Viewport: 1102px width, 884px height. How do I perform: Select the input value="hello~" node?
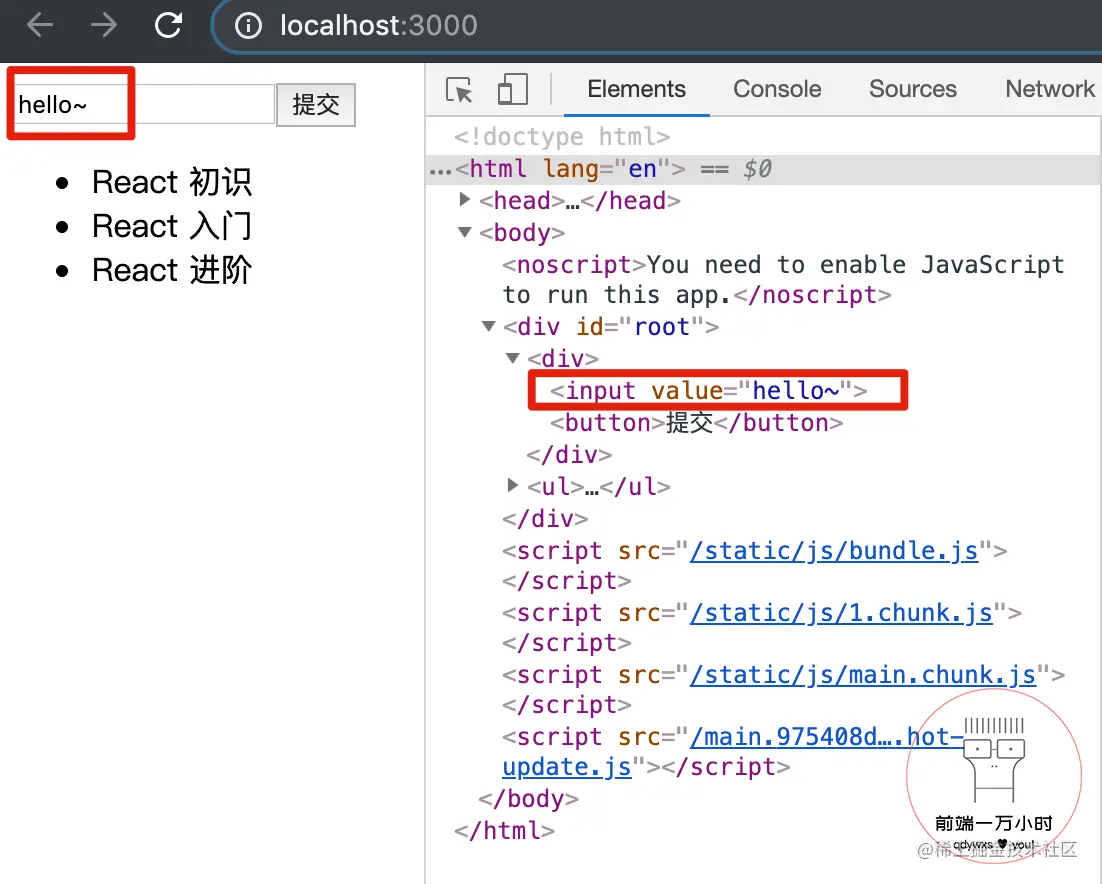708,390
